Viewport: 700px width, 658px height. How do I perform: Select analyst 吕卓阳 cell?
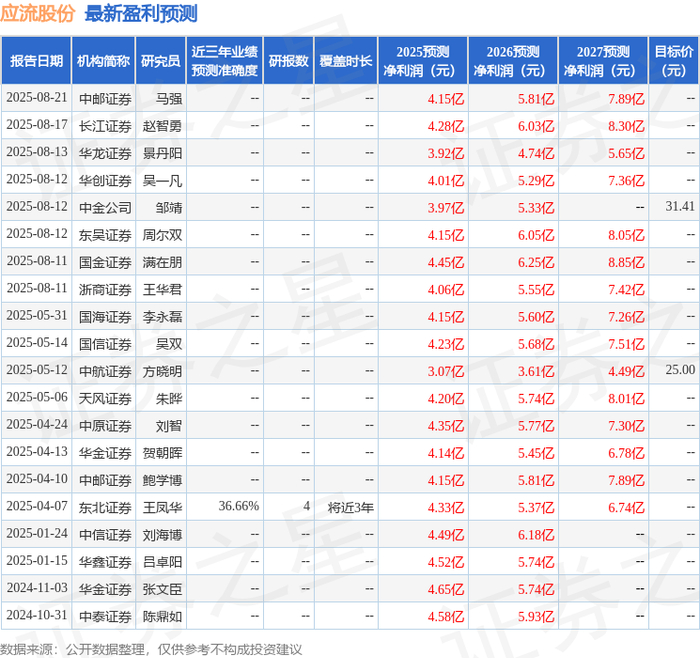click(x=162, y=562)
